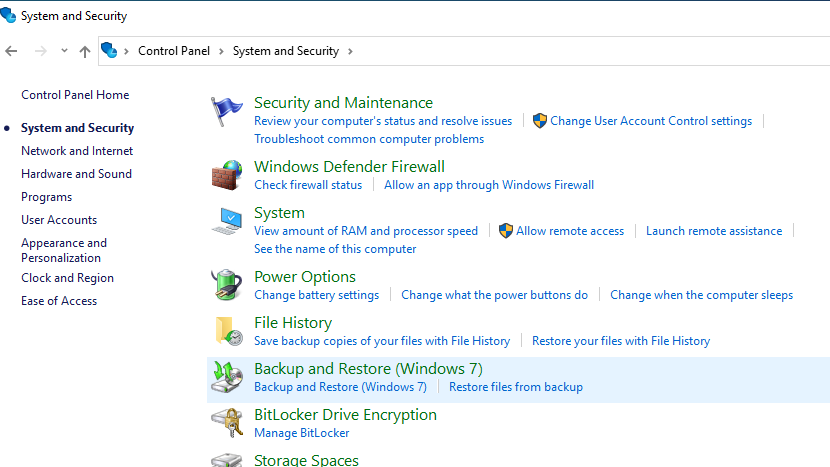Click the System and Security title bar icon
This screenshot has width=830, height=467.
pyautogui.click(x=8, y=15)
